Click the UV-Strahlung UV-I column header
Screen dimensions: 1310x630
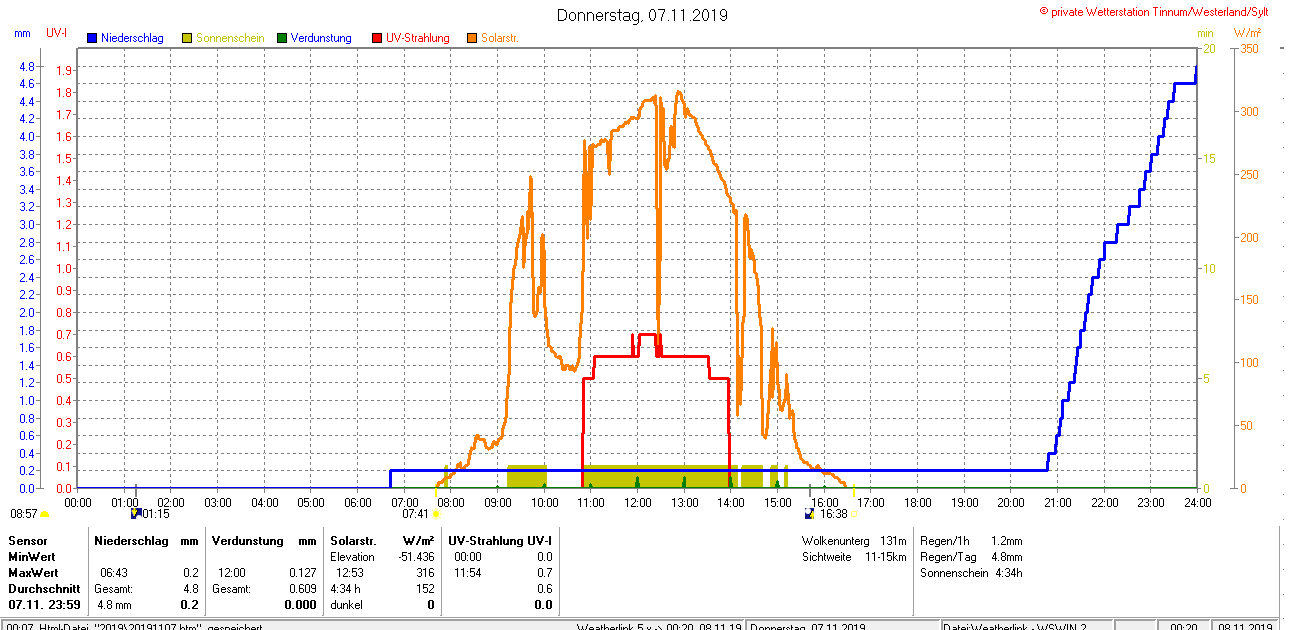pos(500,540)
